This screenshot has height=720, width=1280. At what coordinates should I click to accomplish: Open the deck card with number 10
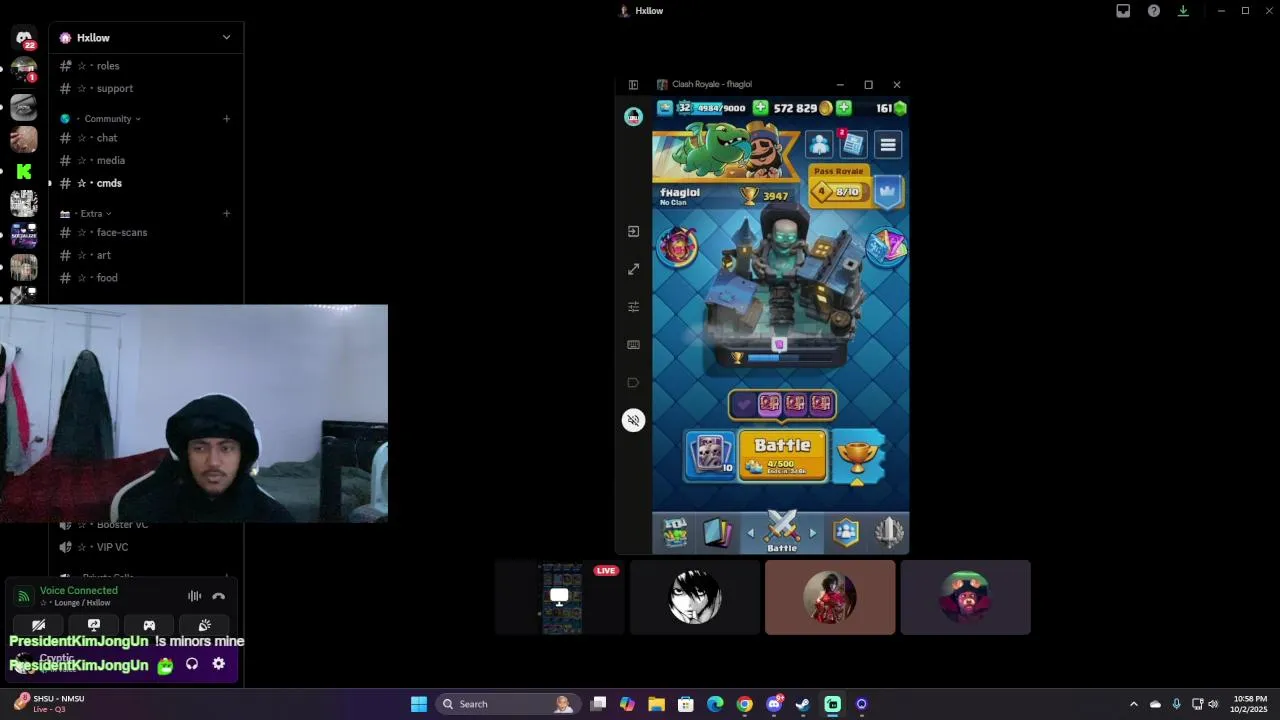click(x=711, y=455)
